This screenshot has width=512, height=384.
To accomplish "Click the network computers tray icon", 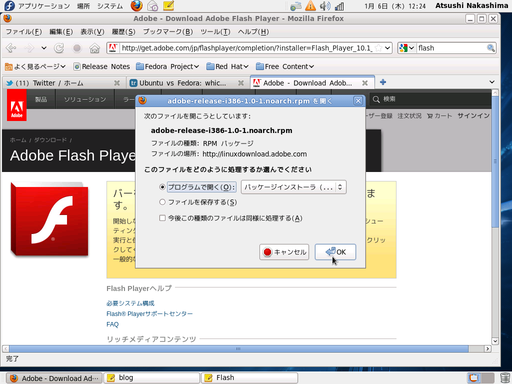I will coord(296,6).
